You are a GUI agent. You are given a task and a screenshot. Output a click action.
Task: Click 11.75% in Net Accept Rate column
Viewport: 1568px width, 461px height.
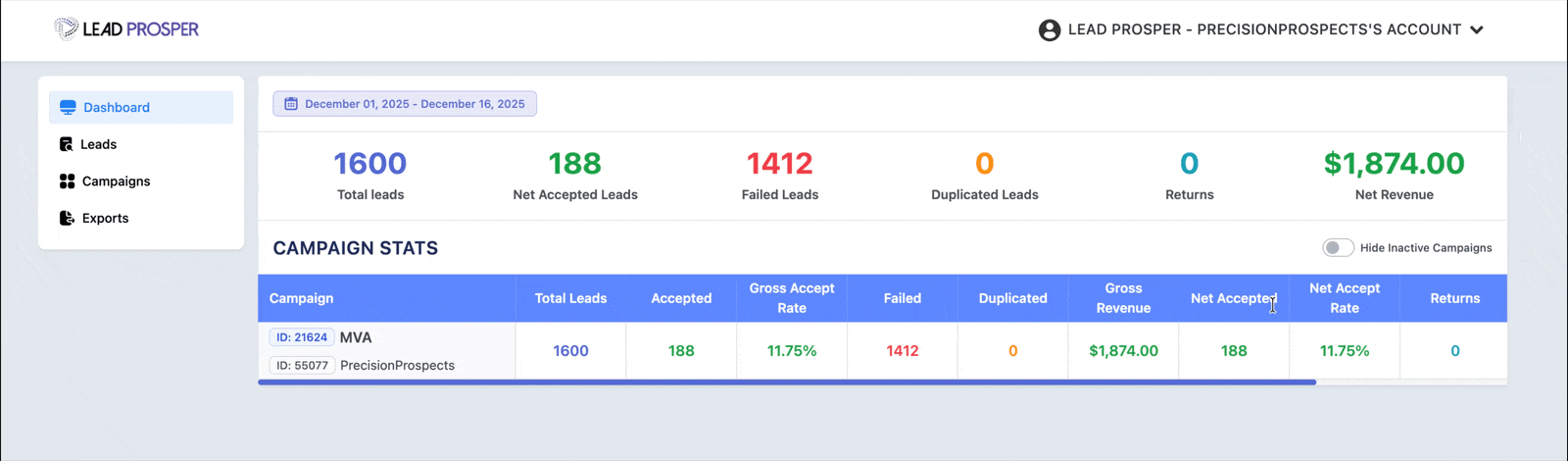[x=1345, y=351]
